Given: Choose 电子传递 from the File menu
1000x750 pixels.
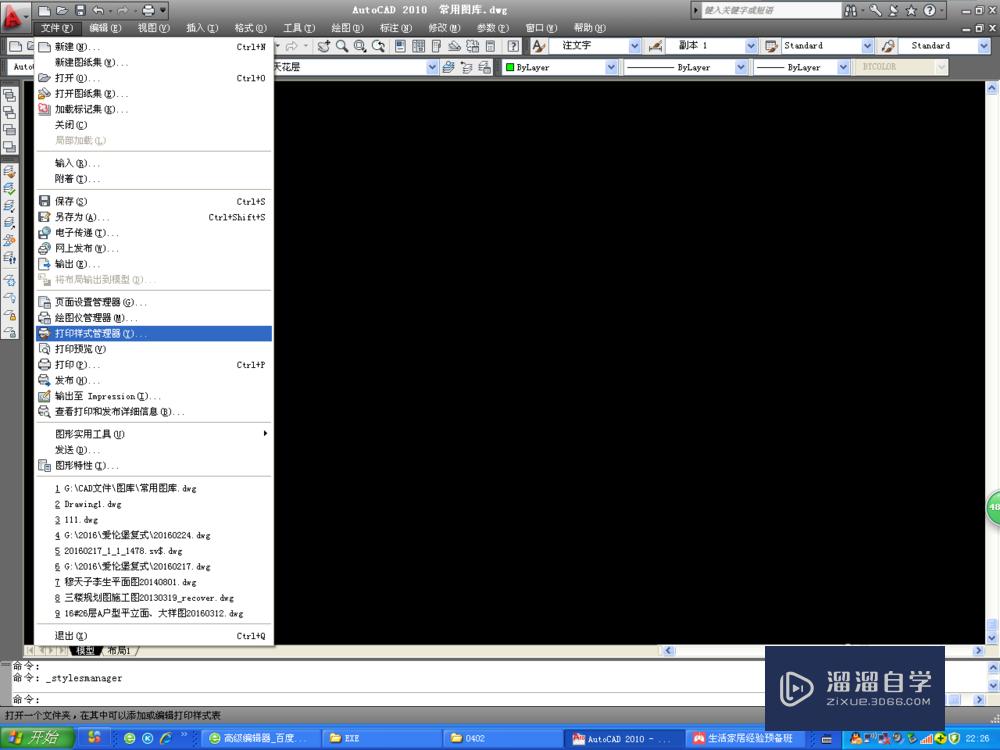Looking at the screenshot, I should click(154, 233).
